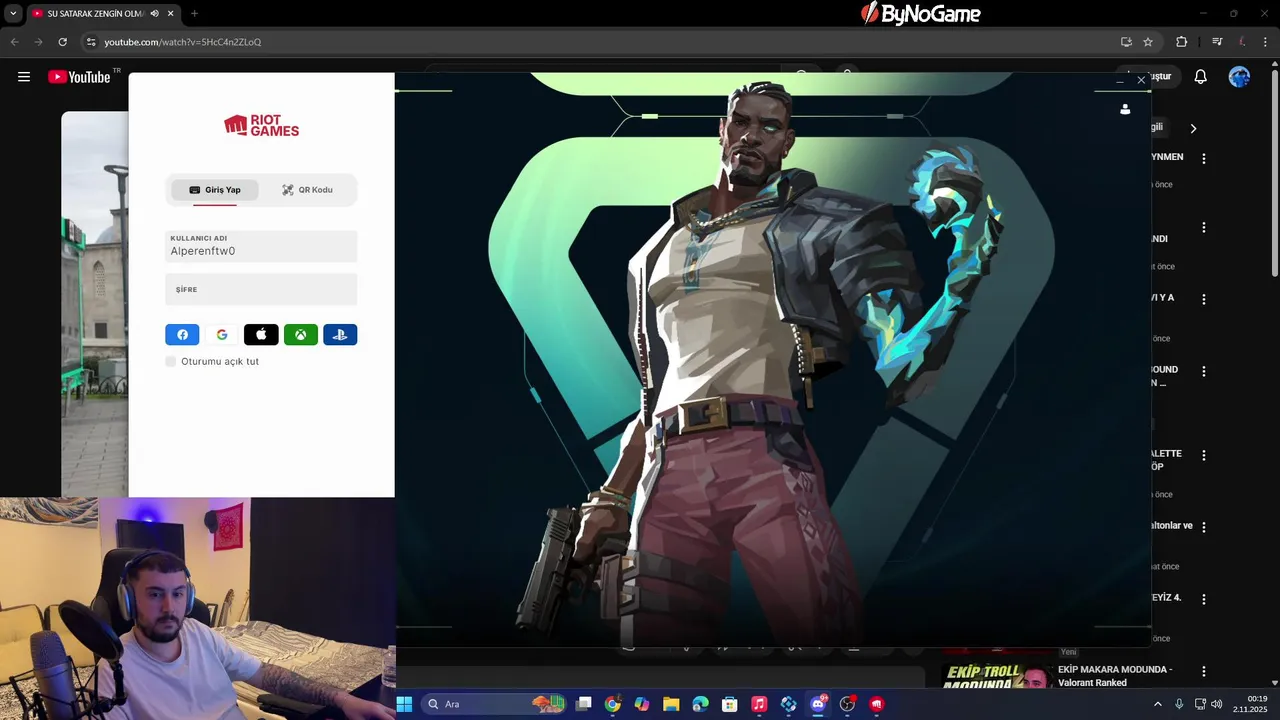
Task: Open the OBS Studio icon on the taskbar
Action: pyautogui.click(x=848, y=704)
